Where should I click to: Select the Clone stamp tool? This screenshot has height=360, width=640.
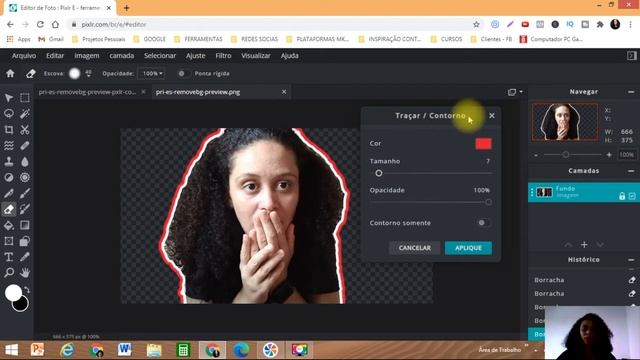9,161
